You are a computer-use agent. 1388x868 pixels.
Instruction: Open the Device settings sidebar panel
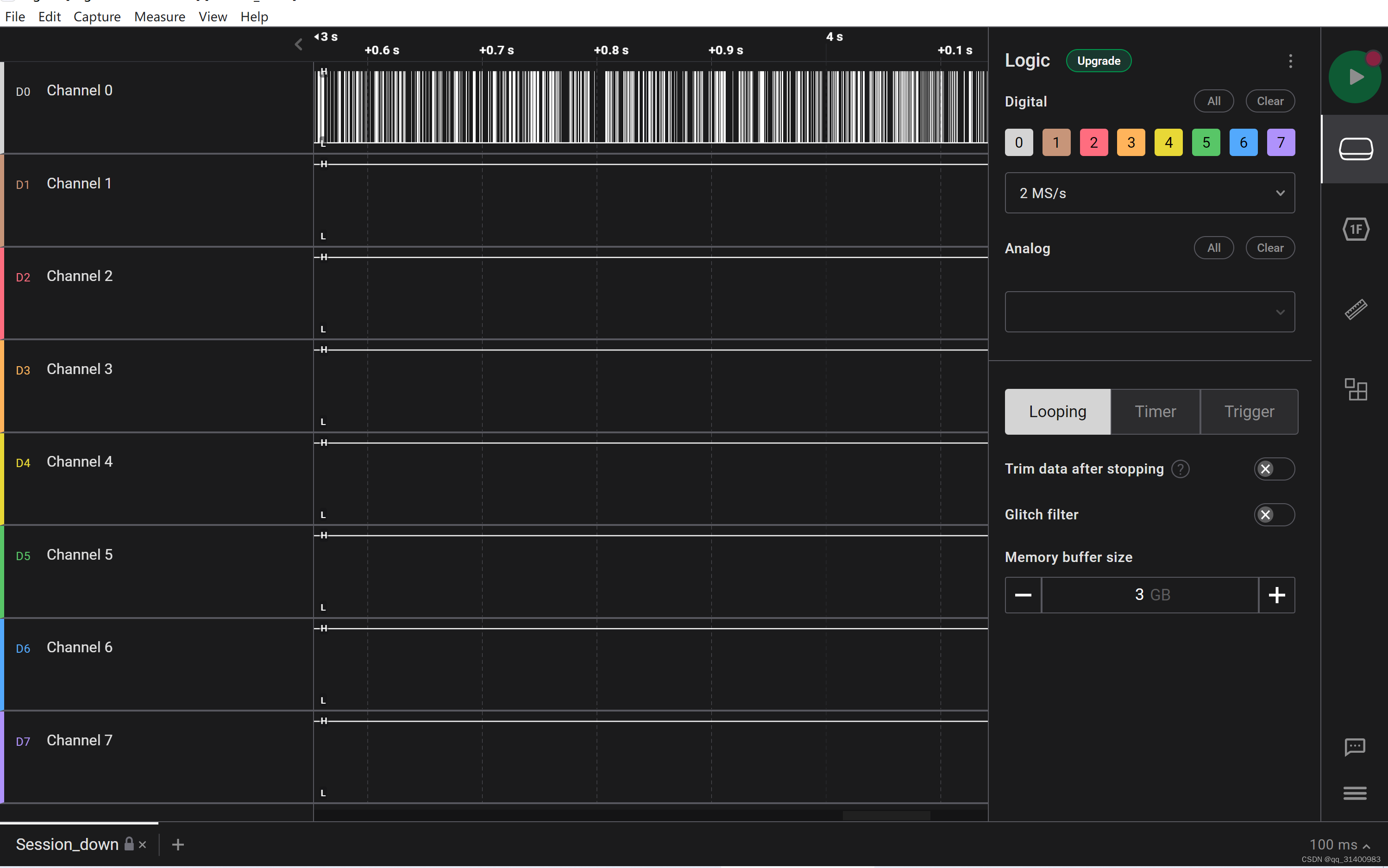coord(1355,149)
